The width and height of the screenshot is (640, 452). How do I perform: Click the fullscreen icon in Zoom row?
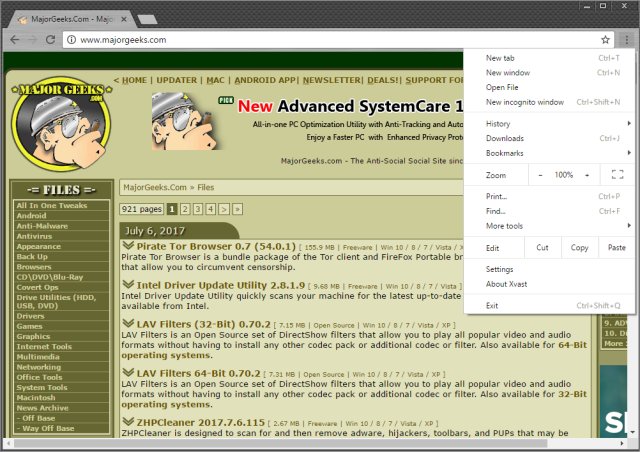(x=617, y=175)
